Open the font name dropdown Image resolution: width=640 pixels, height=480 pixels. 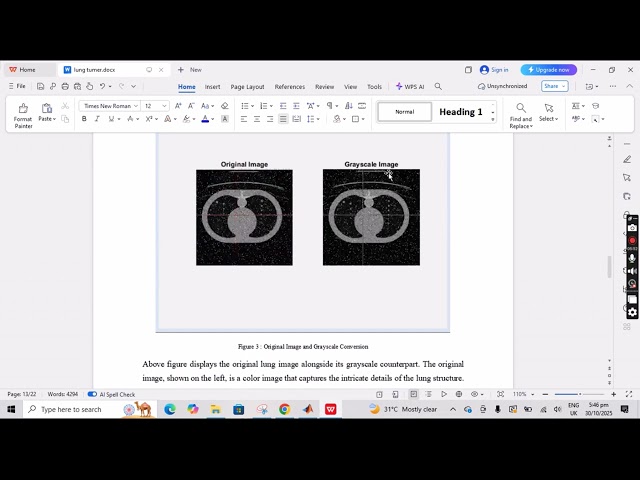[136, 106]
